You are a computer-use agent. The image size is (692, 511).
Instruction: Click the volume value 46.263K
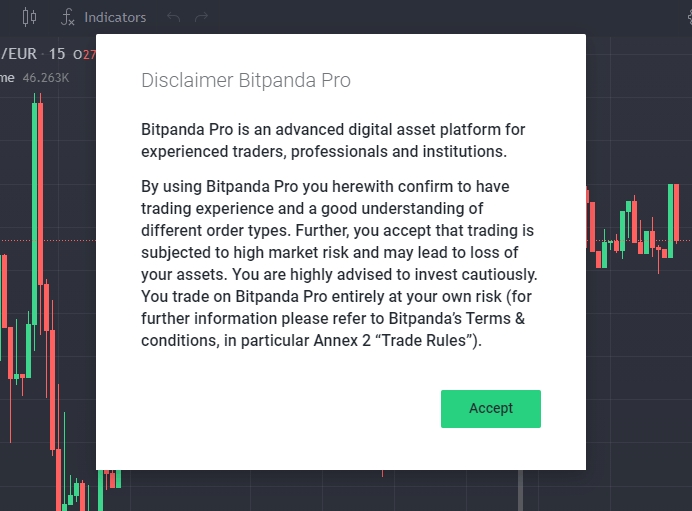(x=46, y=78)
